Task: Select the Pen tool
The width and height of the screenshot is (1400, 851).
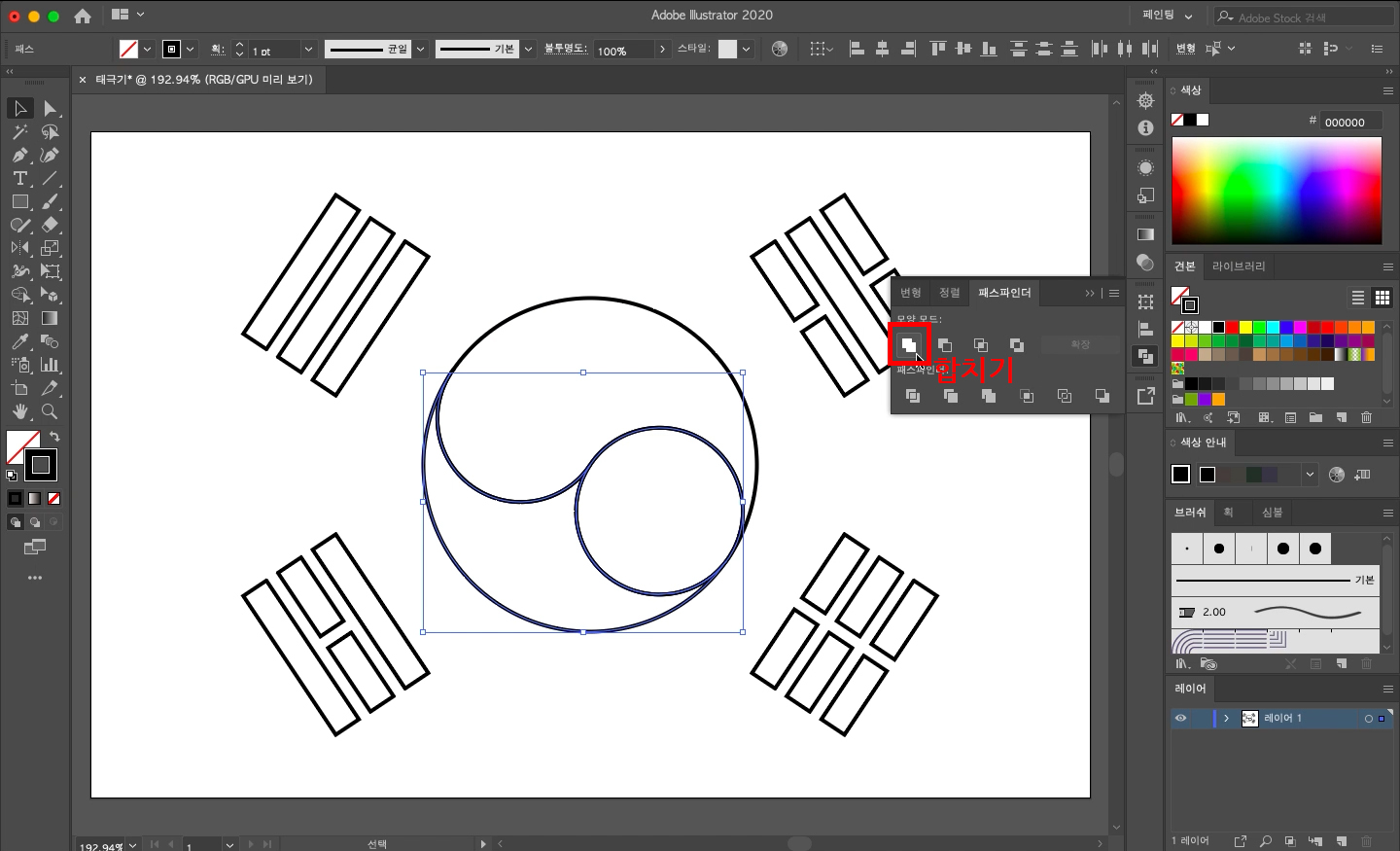Action: coord(19,155)
